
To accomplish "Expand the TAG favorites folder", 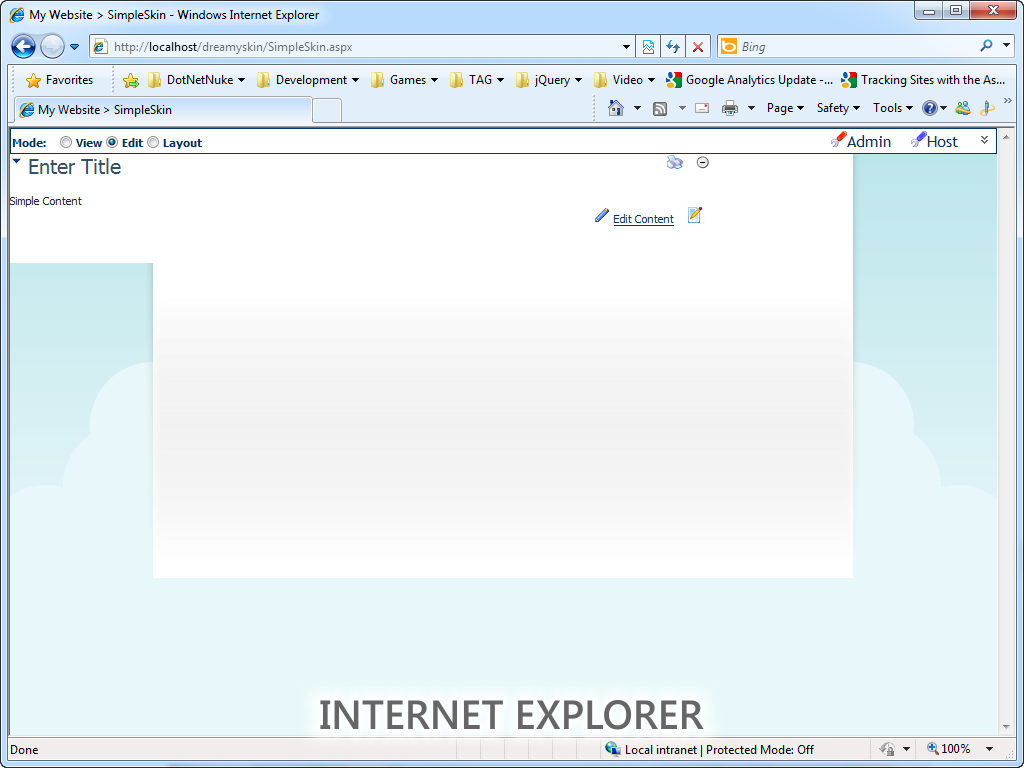I will click(477, 80).
